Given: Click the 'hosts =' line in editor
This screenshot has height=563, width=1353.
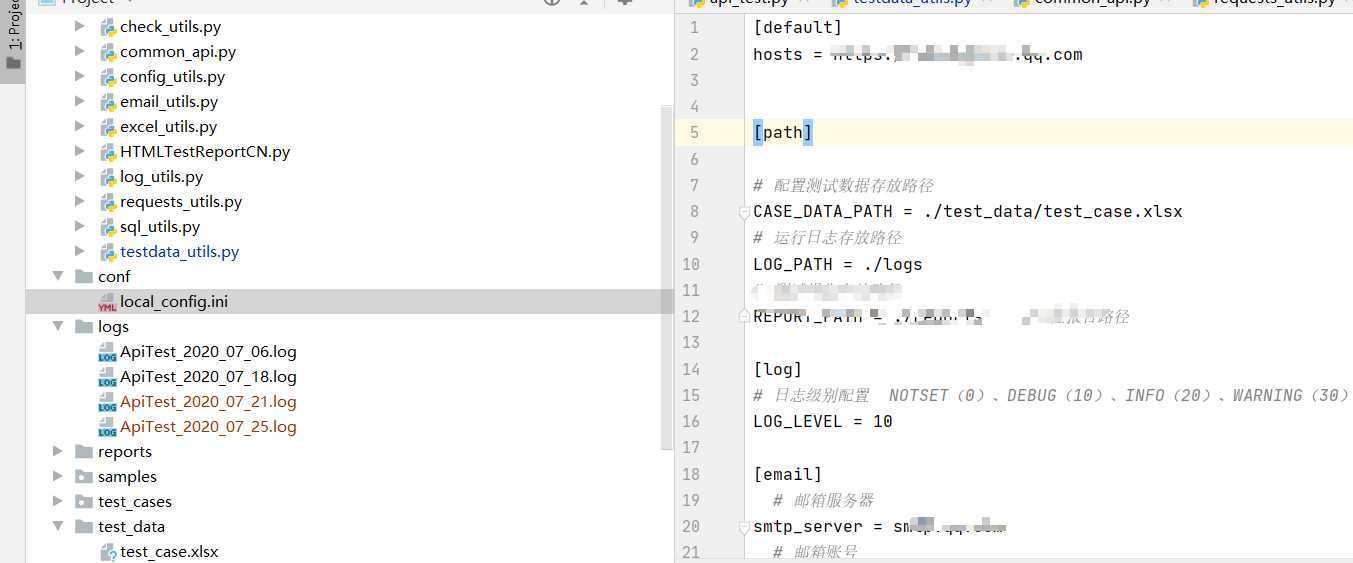Looking at the screenshot, I should [x=918, y=54].
